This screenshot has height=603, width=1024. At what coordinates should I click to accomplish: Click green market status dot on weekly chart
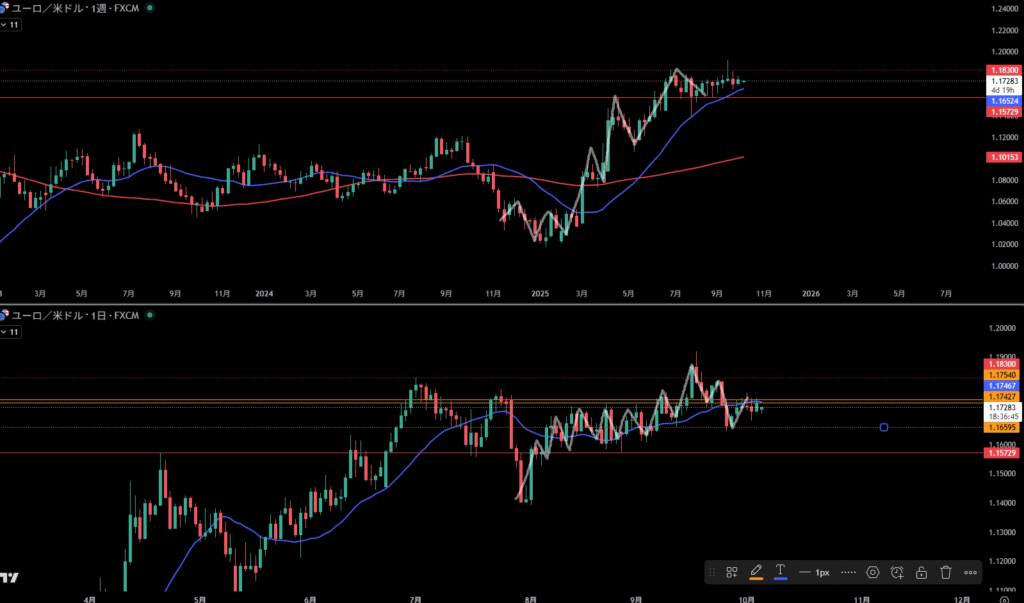(x=150, y=7)
